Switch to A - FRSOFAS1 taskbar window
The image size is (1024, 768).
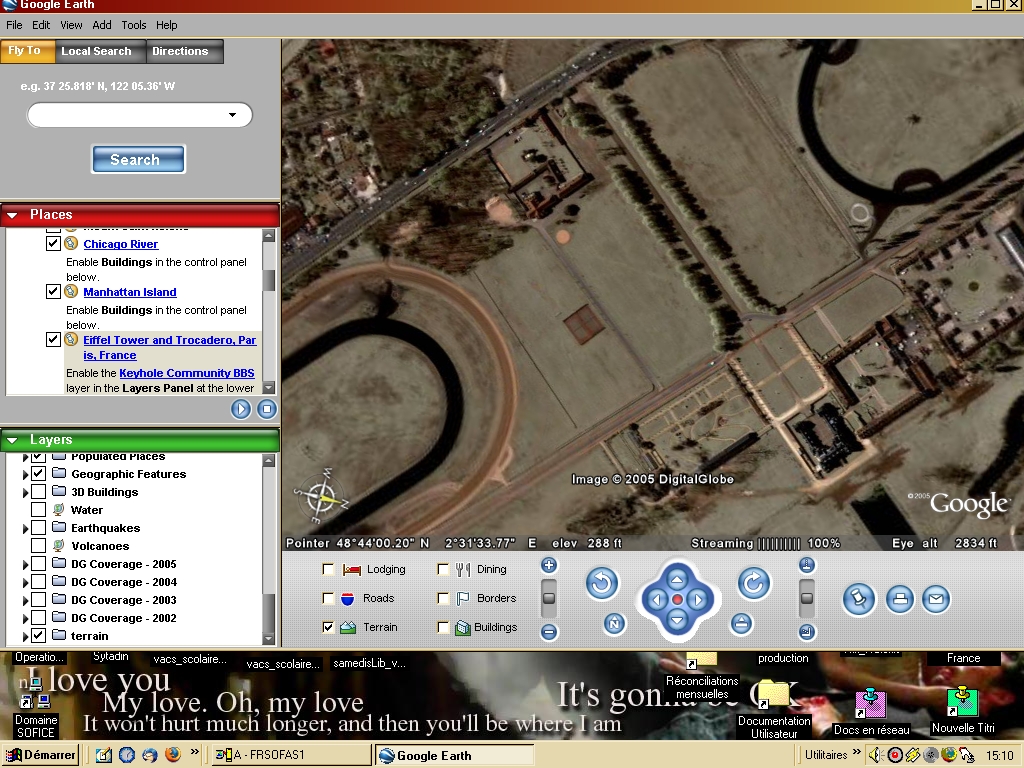289,755
